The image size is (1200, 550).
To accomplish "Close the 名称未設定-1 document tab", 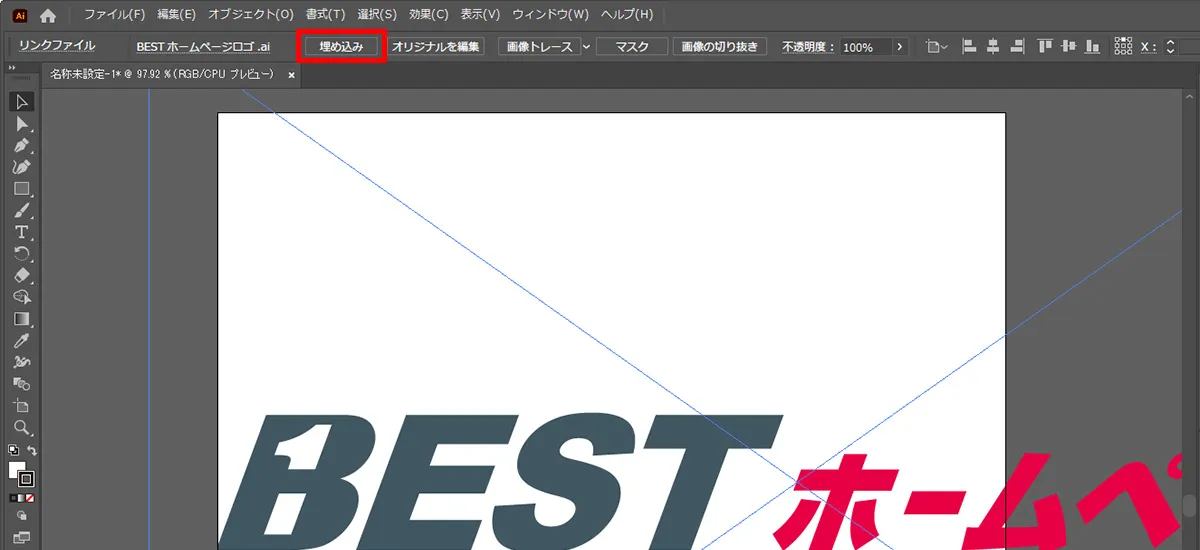I will 291,75.
